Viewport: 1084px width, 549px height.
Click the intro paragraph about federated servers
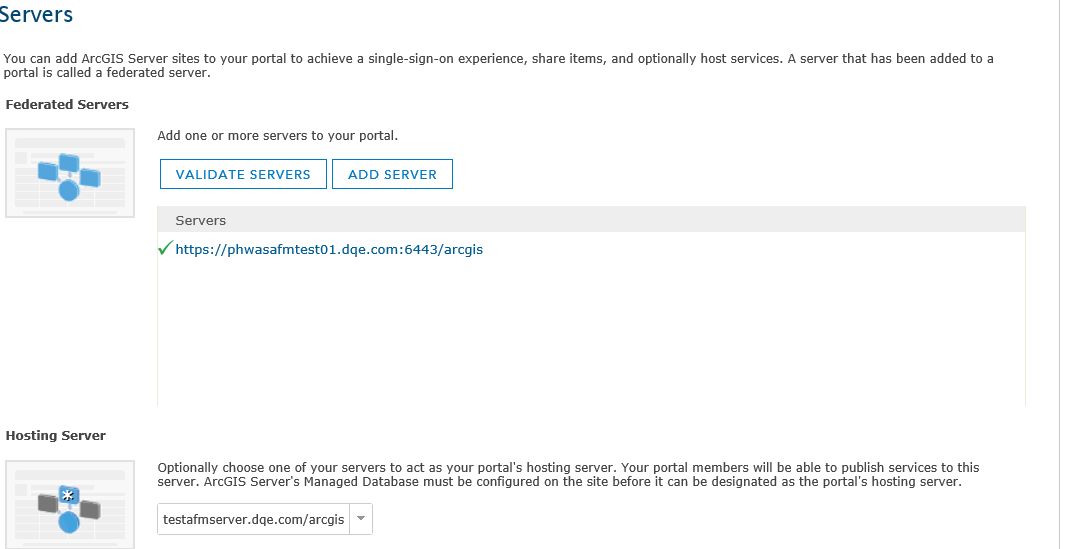[x=498, y=65]
